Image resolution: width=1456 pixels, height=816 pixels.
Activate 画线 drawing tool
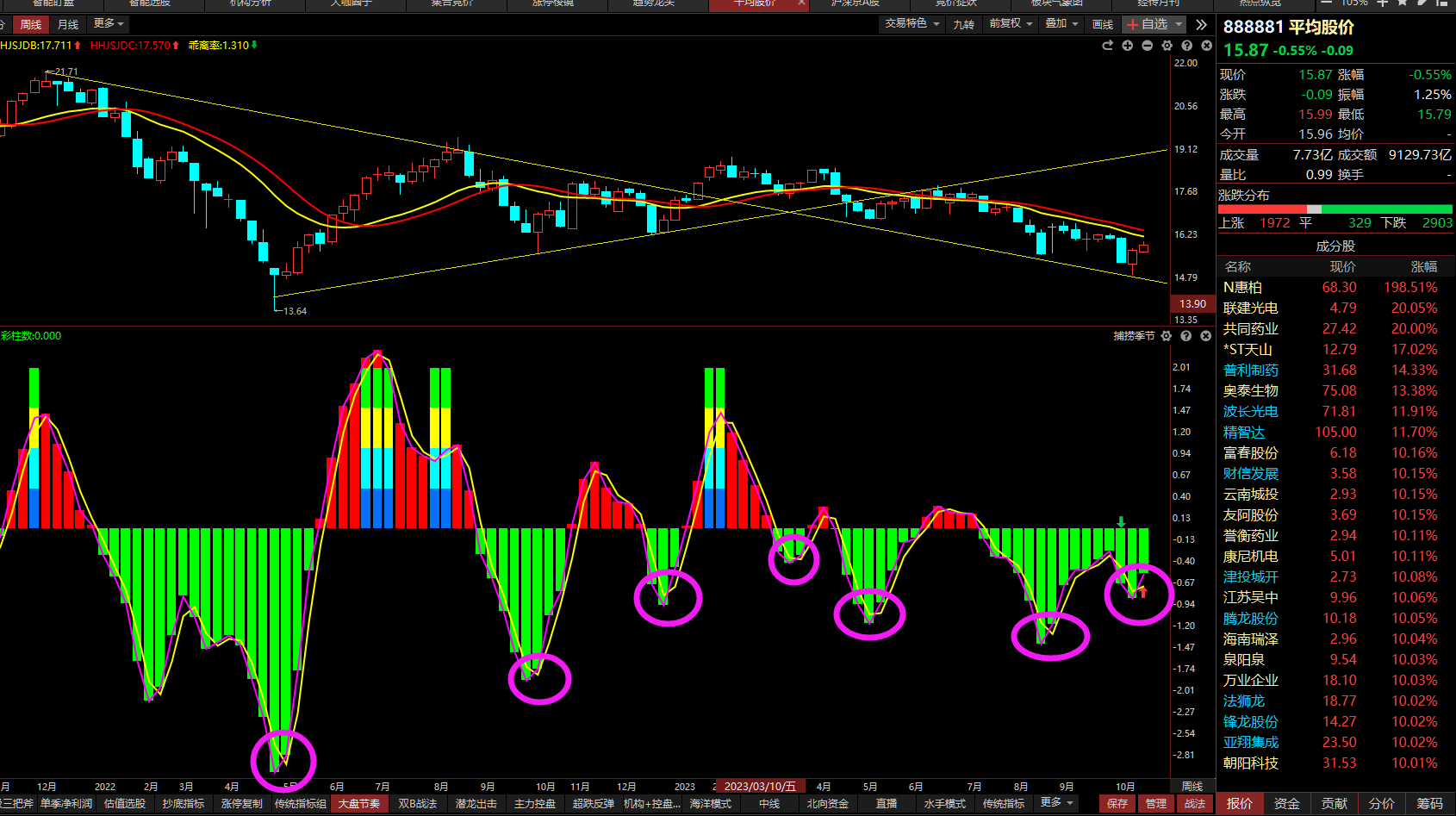tap(1103, 24)
